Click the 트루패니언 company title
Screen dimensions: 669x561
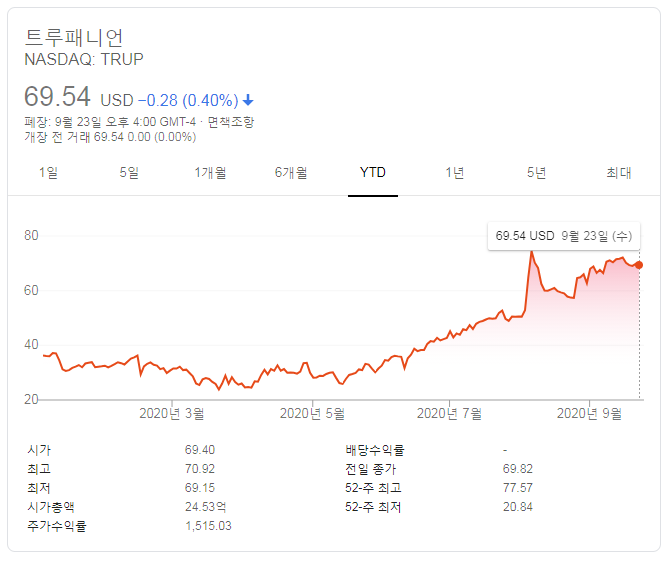[x=74, y=38]
